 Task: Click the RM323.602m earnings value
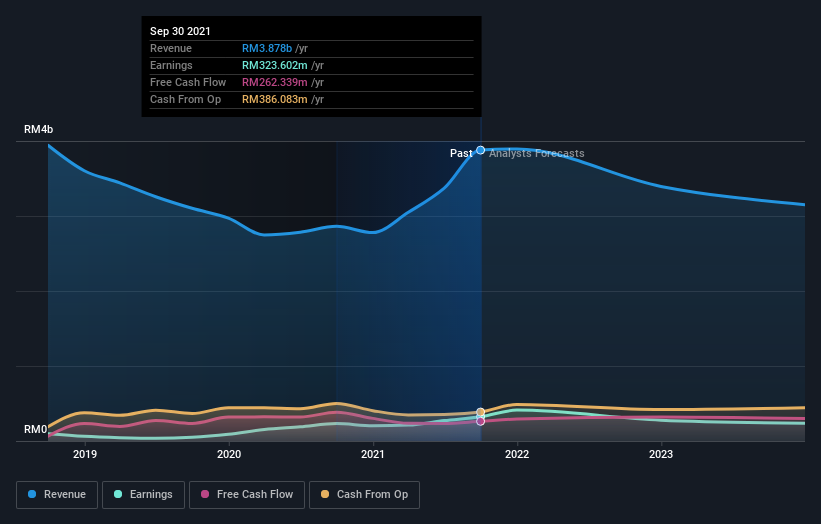tap(274, 65)
